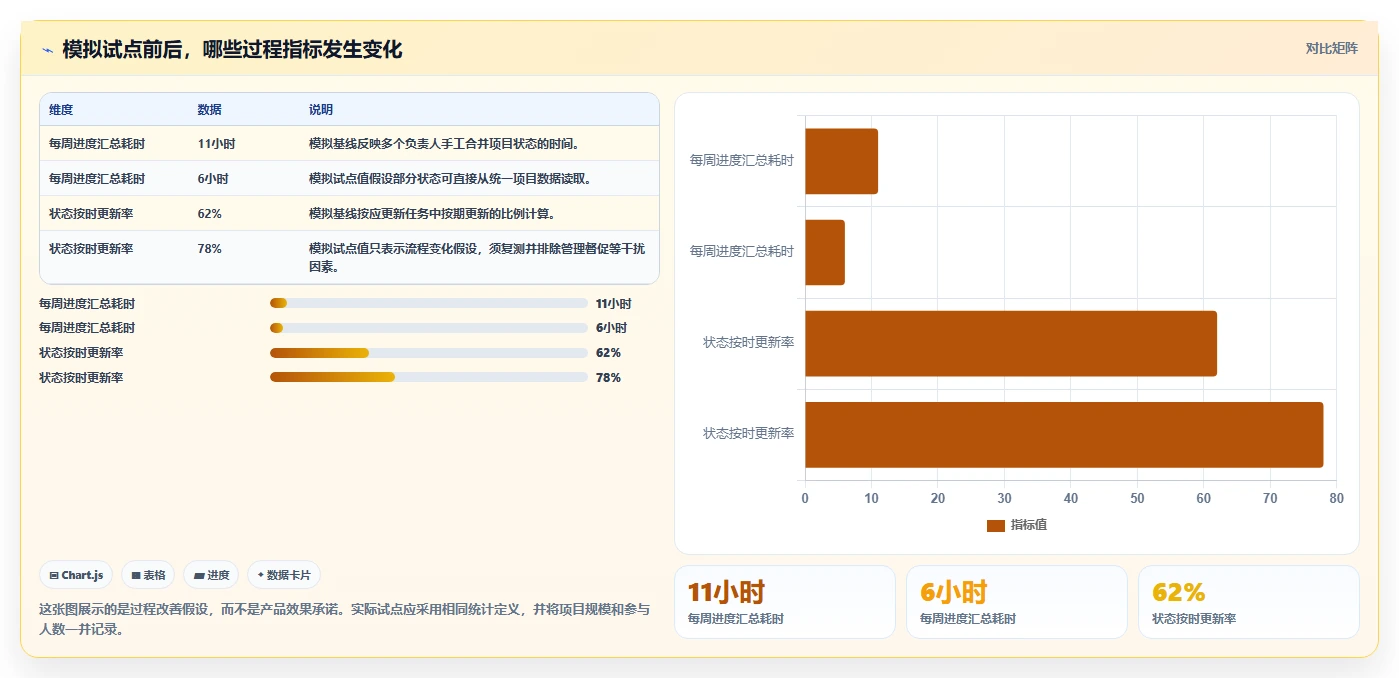Screen dimensions: 1399x678
Task: Click the 40 tick on the chart axis
Action: click(1071, 499)
